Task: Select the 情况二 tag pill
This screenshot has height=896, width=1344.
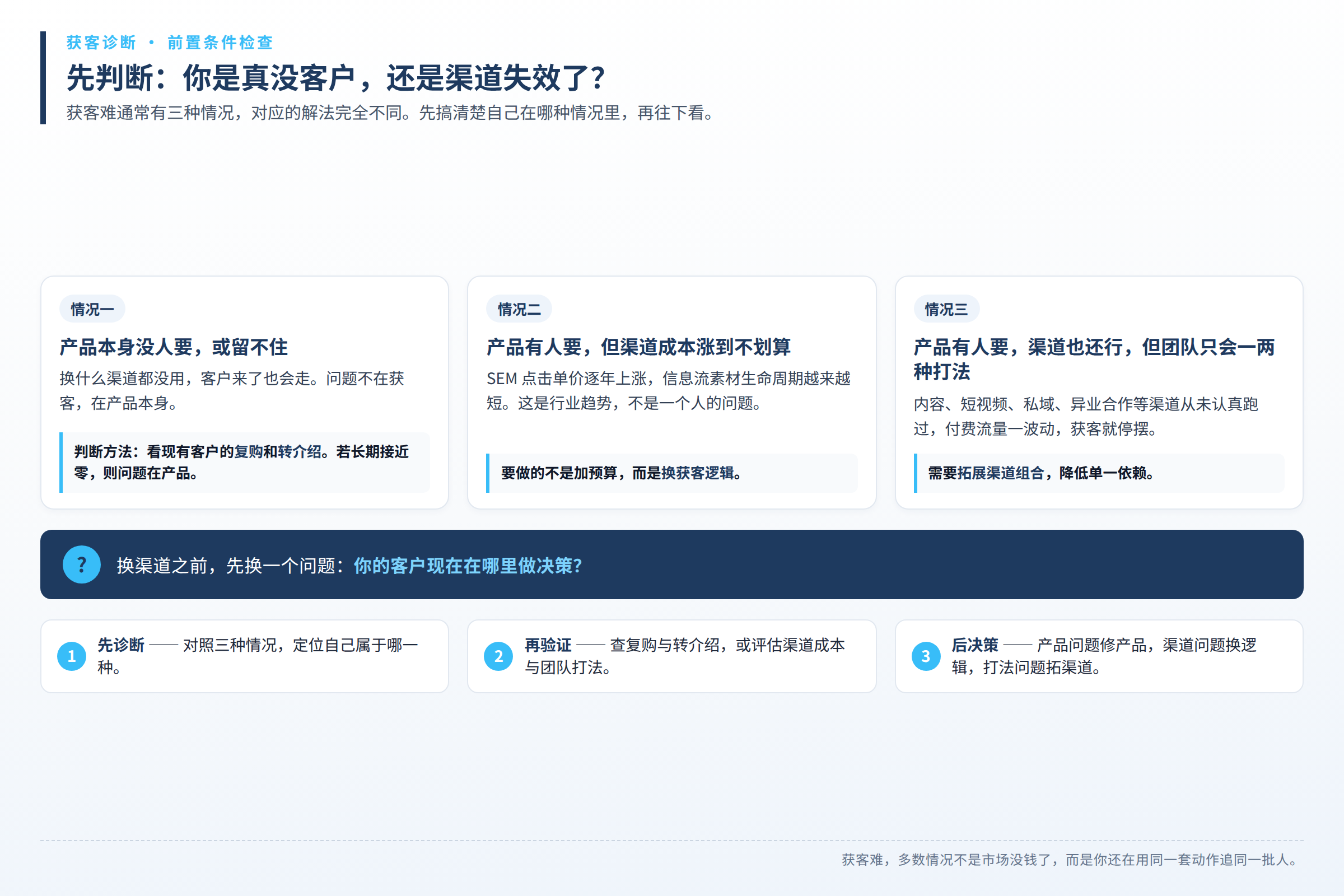Action: coord(519,309)
